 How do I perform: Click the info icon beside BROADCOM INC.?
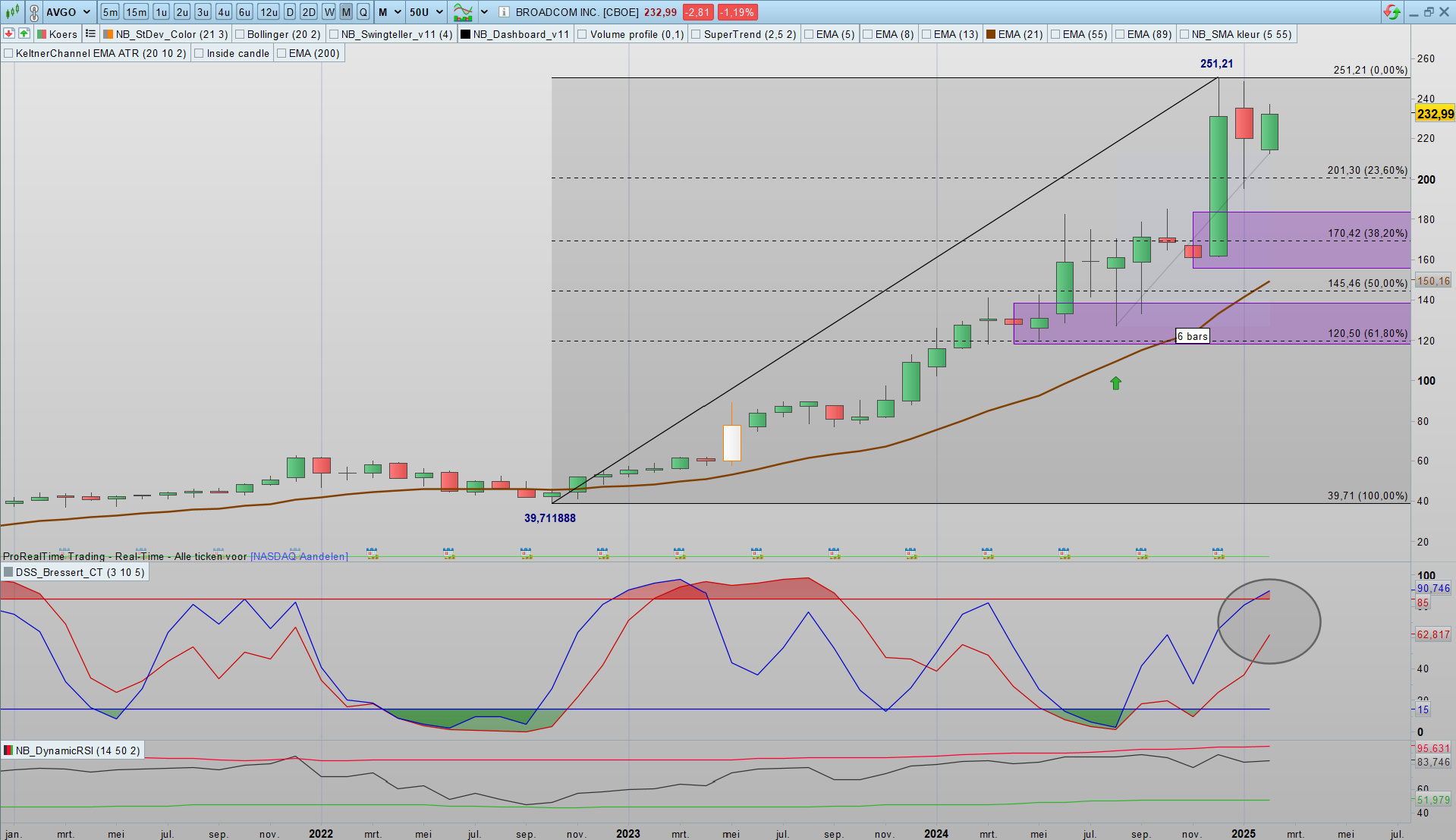coord(504,12)
